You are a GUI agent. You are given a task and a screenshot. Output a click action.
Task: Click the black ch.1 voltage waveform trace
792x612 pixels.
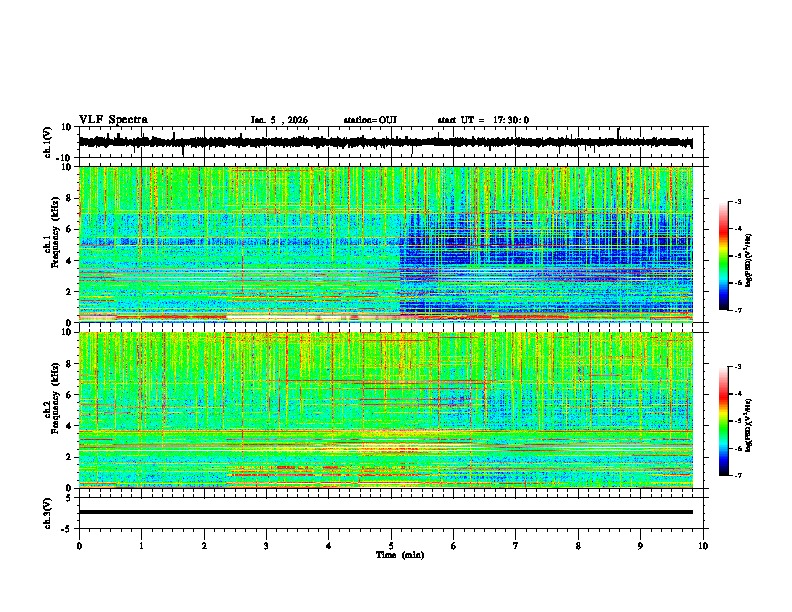point(385,142)
